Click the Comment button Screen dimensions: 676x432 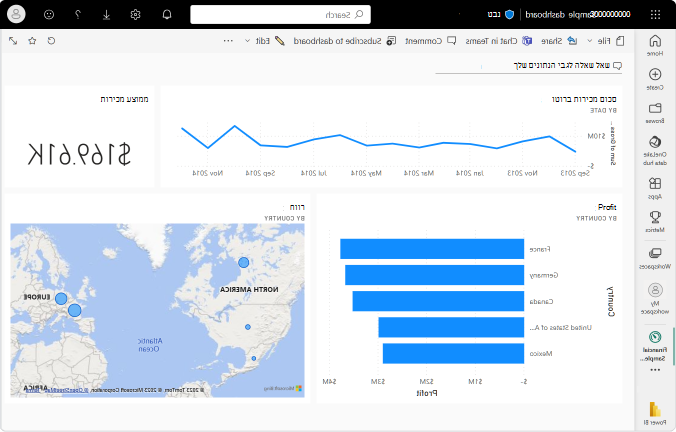click(x=431, y=41)
